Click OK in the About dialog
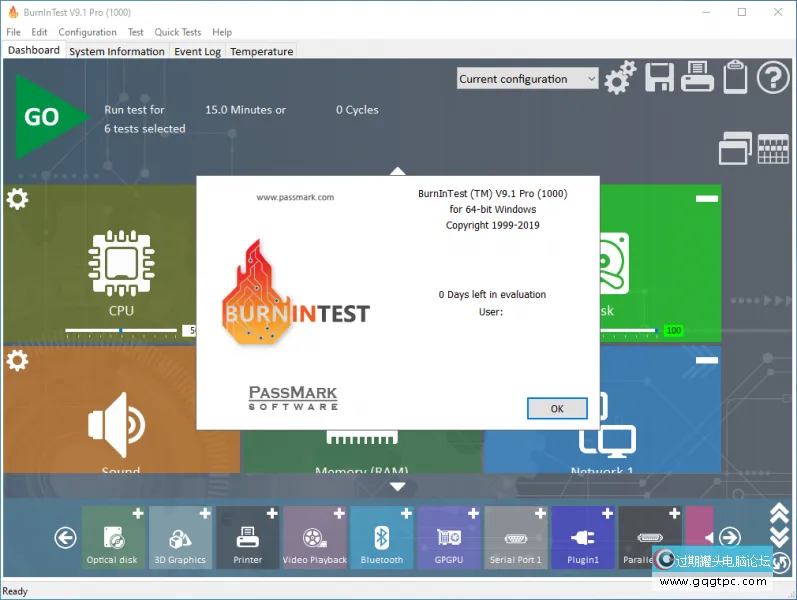The image size is (797, 600). click(557, 408)
